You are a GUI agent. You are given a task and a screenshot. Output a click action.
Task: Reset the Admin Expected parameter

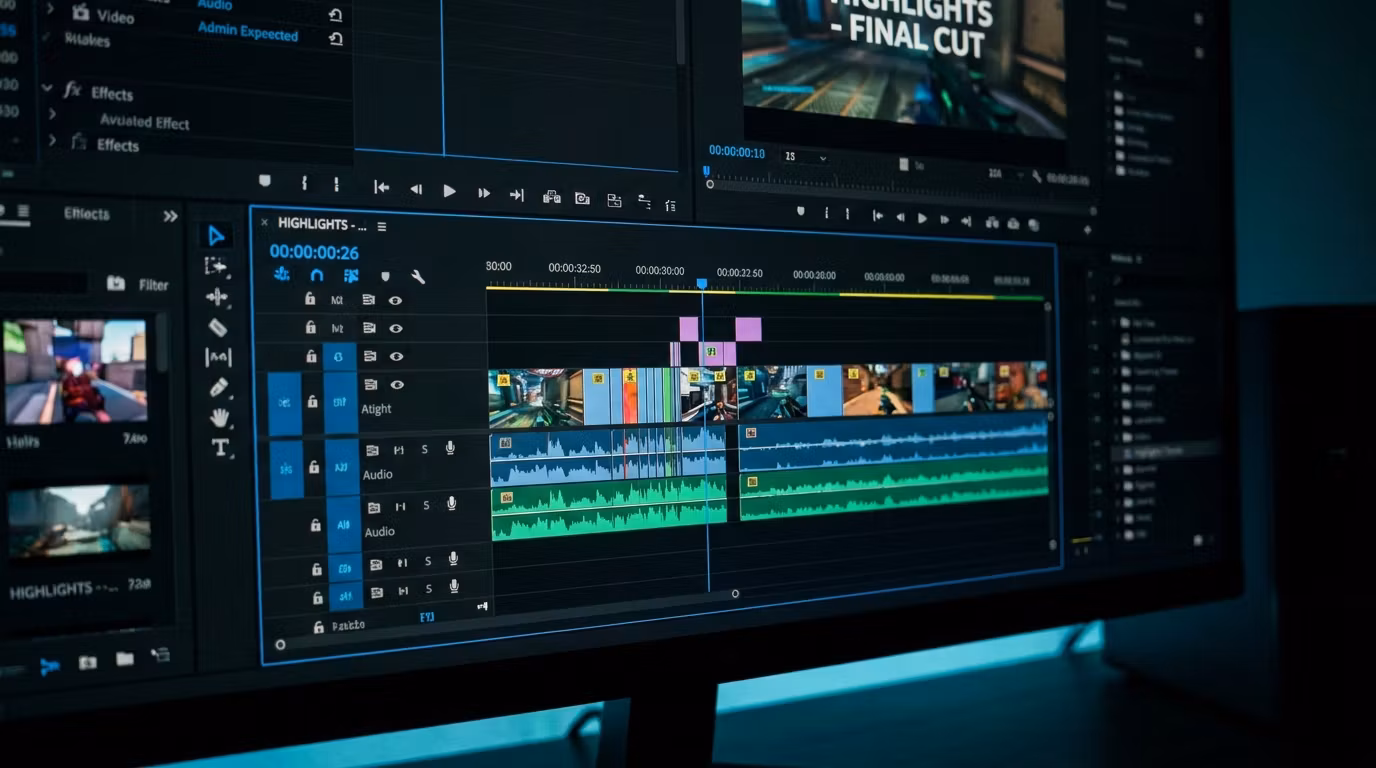pyautogui.click(x=336, y=39)
